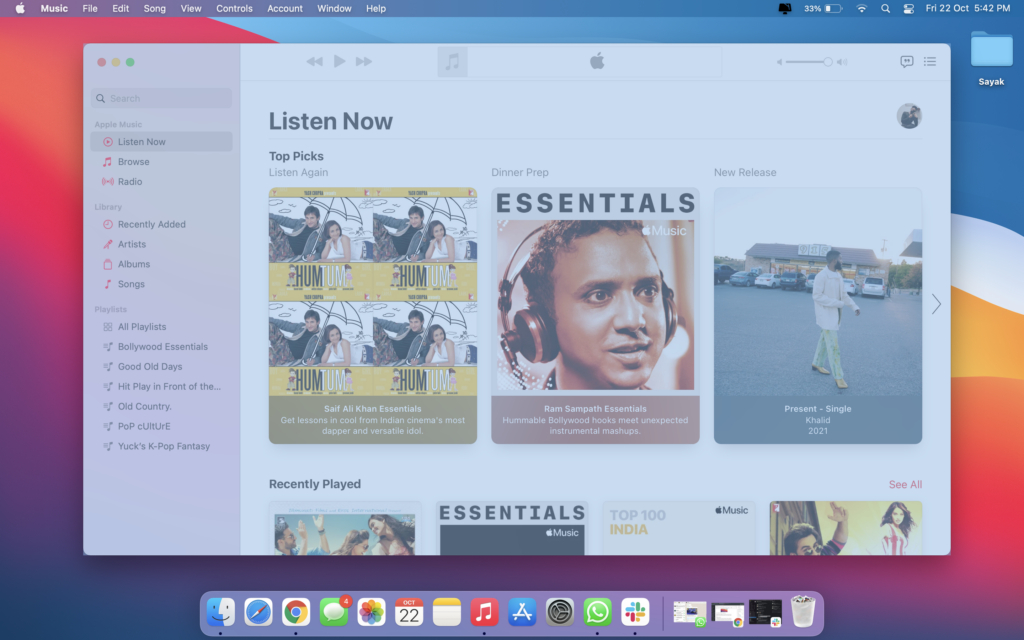This screenshot has width=1024, height=640.
Task: Select Listen Now in sidebar
Action: pos(161,142)
